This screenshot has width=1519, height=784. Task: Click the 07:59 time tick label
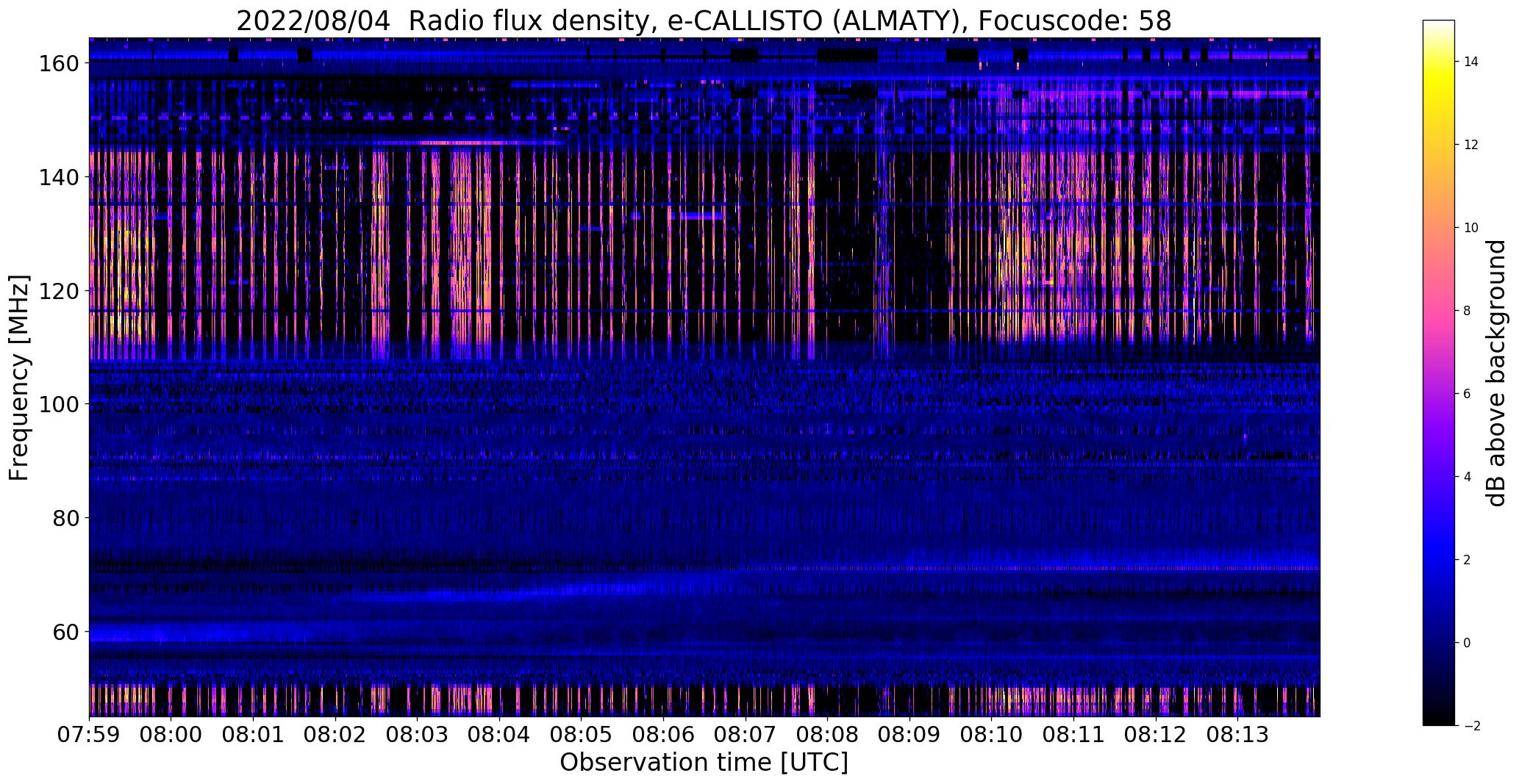click(89, 733)
